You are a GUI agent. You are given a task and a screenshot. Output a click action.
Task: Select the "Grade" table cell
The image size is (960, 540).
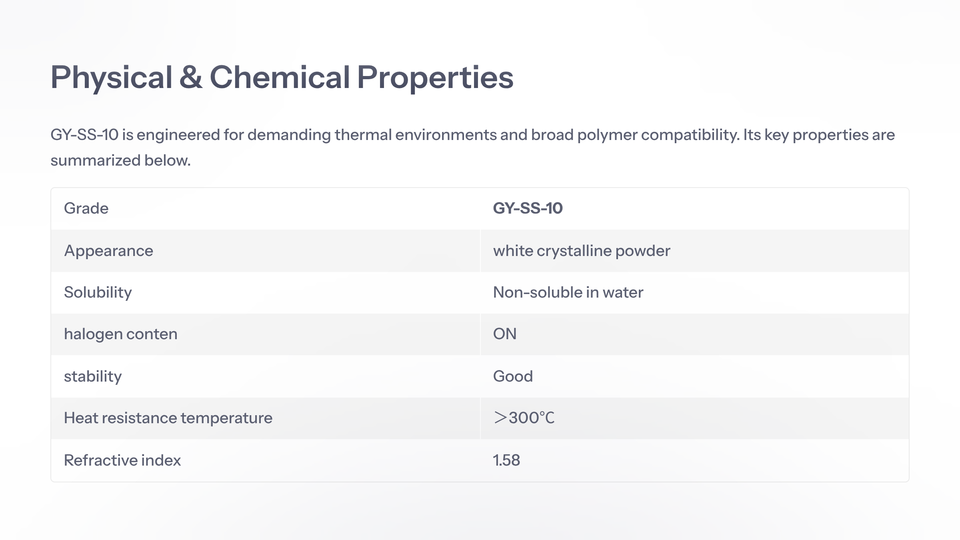click(x=86, y=208)
